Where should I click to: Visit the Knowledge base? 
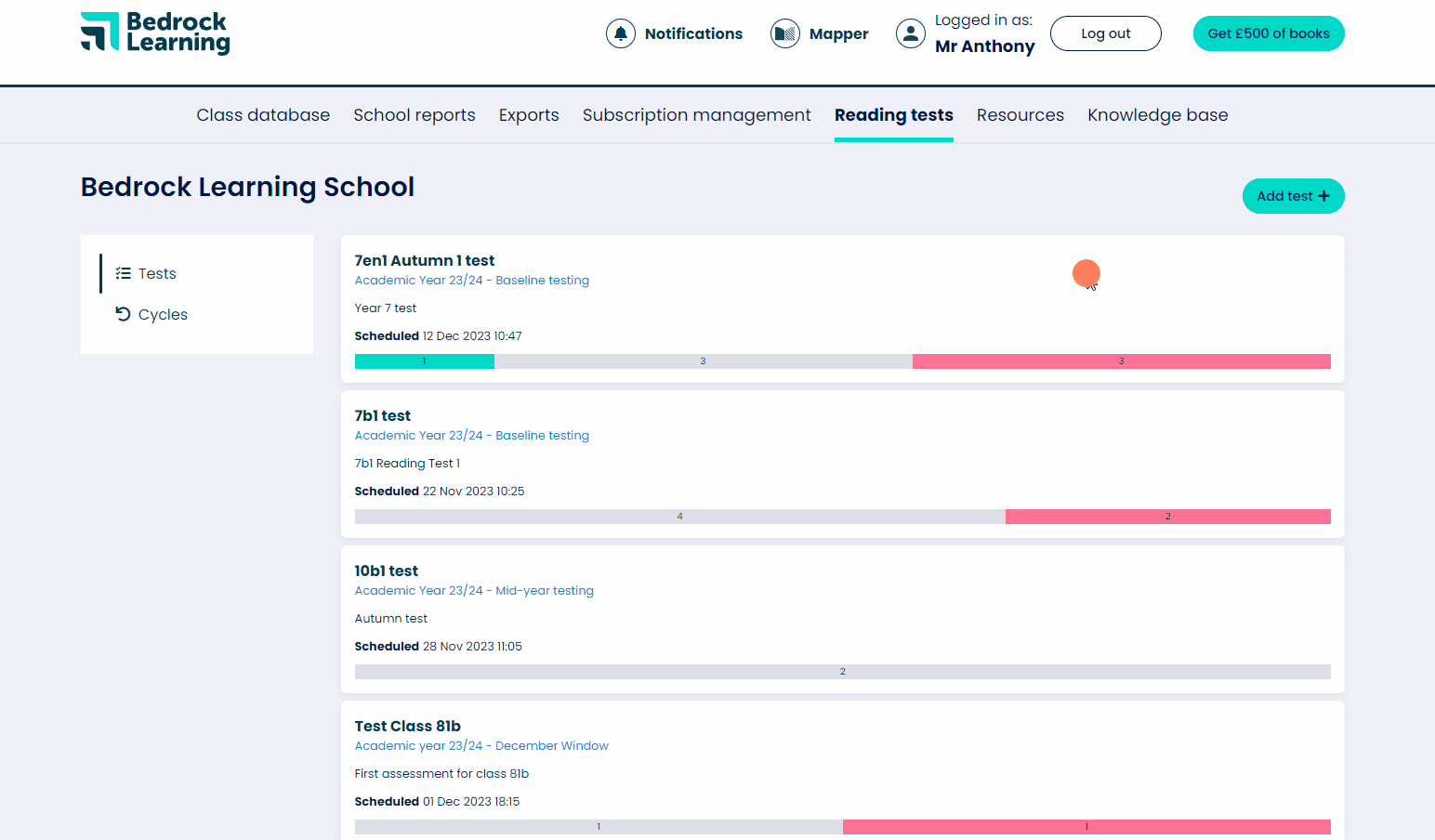(1157, 114)
